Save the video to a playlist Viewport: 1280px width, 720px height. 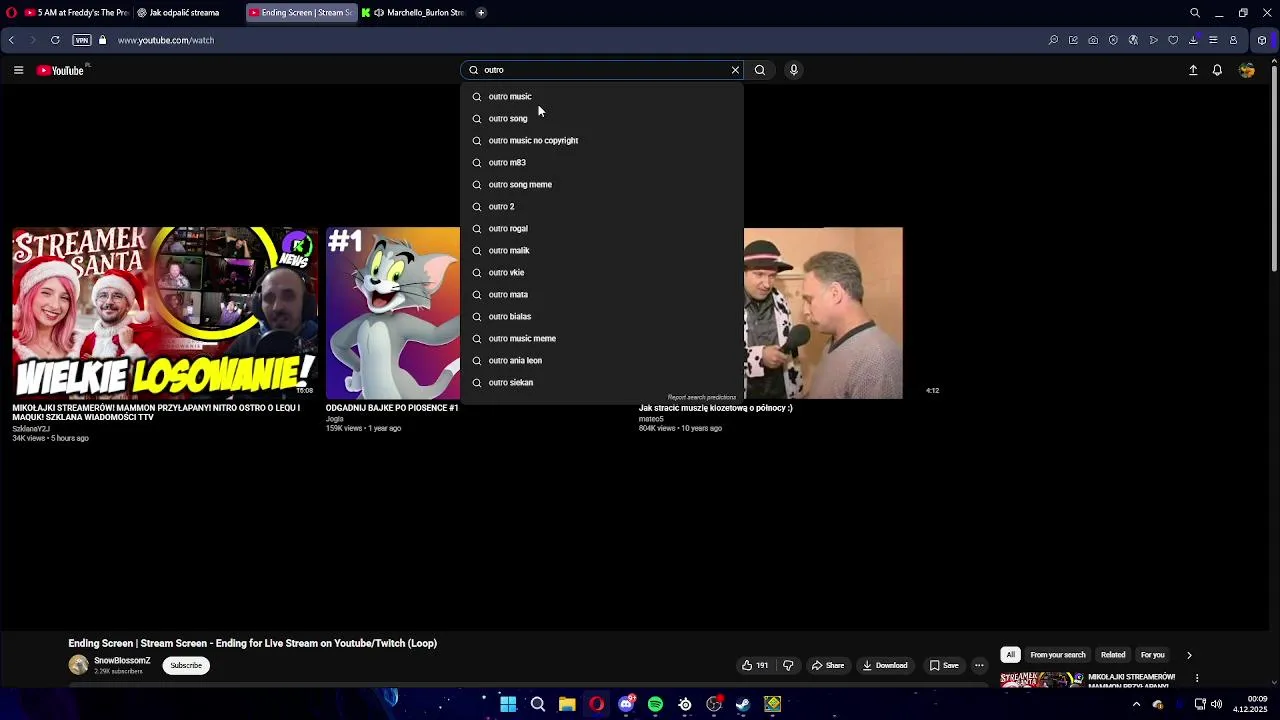(x=944, y=665)
